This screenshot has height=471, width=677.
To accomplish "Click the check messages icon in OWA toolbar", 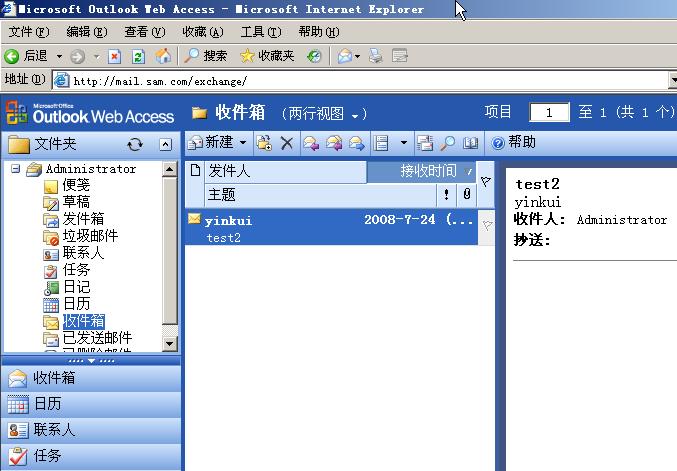I will (425, 143).
